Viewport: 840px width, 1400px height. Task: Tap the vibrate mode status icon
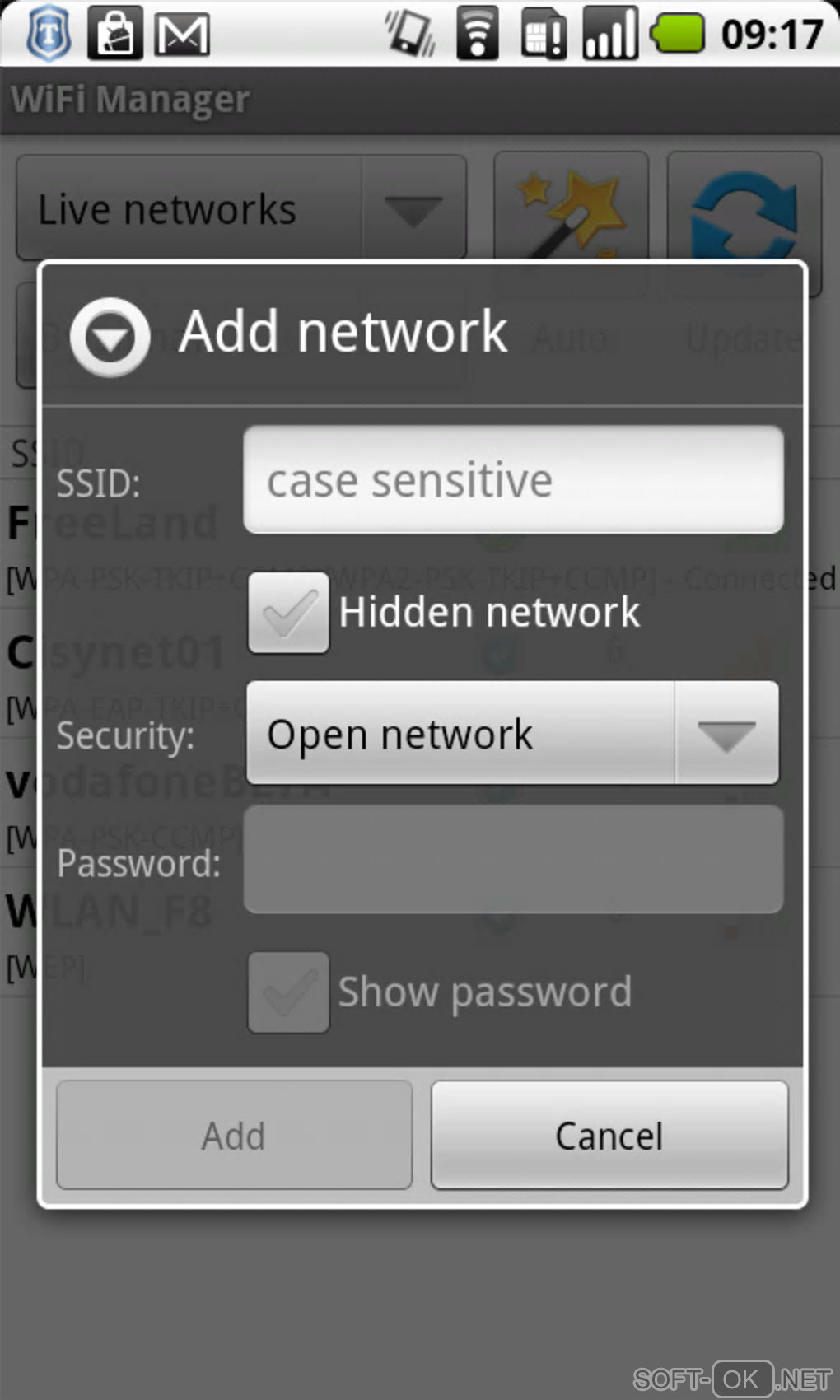[x=411, y=35]
